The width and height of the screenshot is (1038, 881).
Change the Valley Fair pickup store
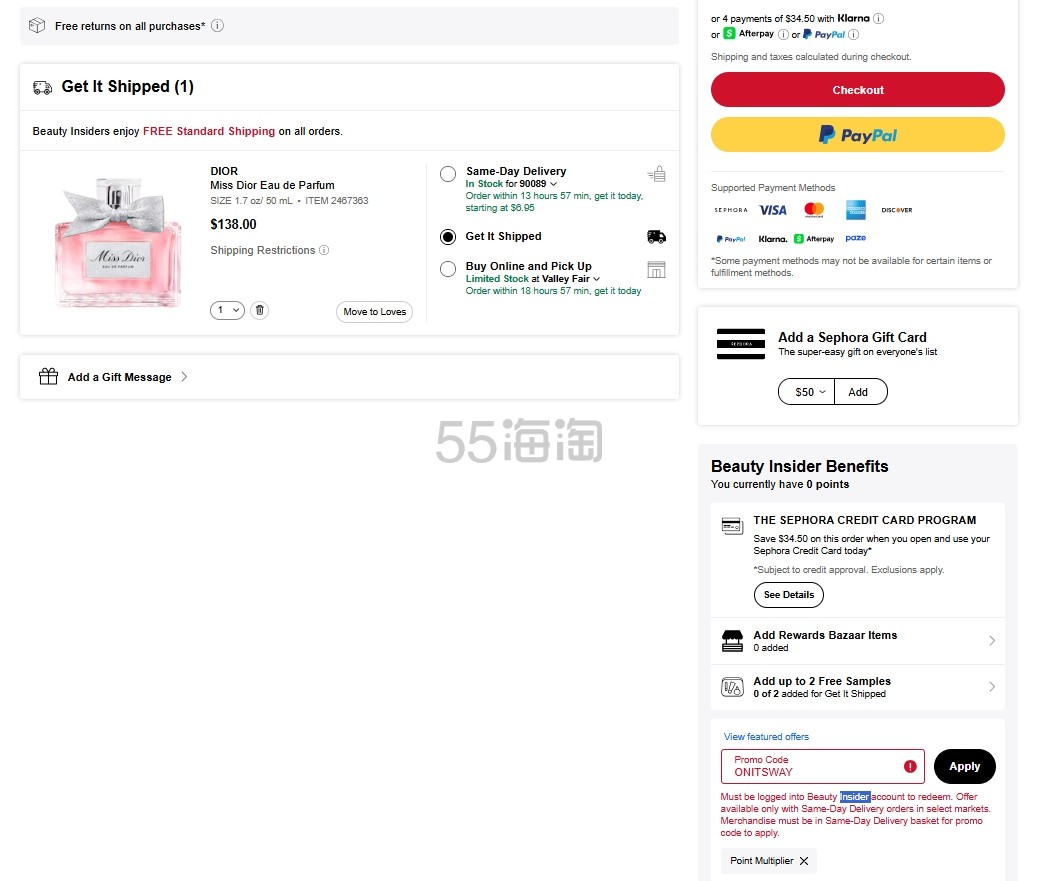point(571,279)
